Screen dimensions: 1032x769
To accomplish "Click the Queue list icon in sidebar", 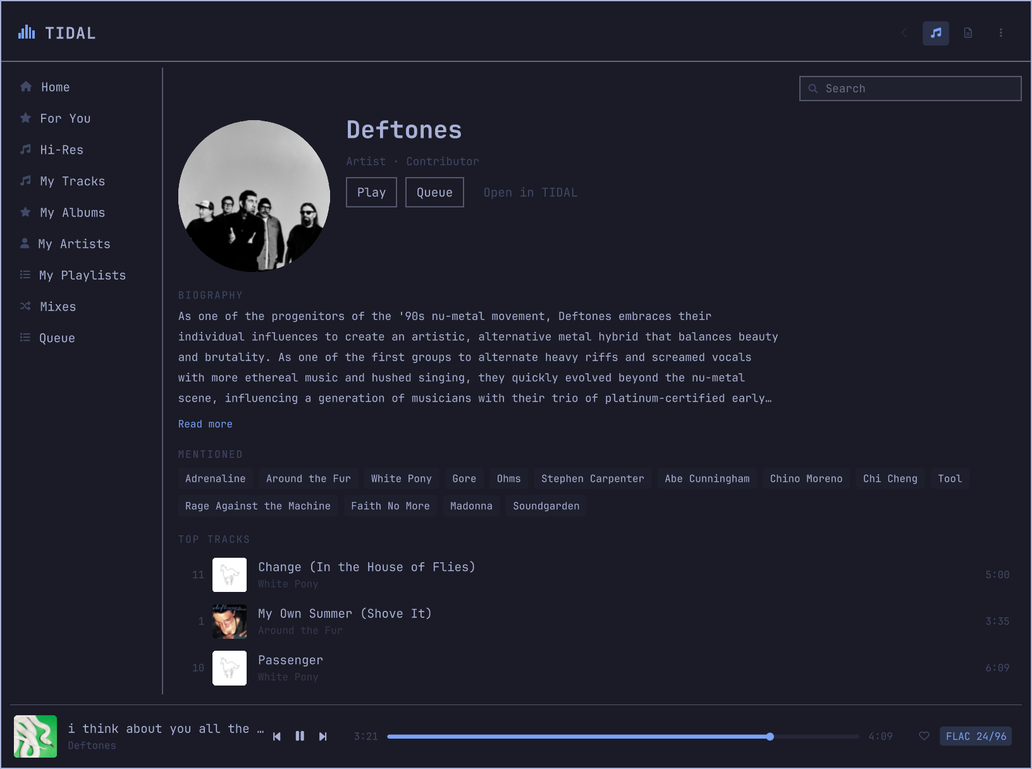I will click(25, 337).
